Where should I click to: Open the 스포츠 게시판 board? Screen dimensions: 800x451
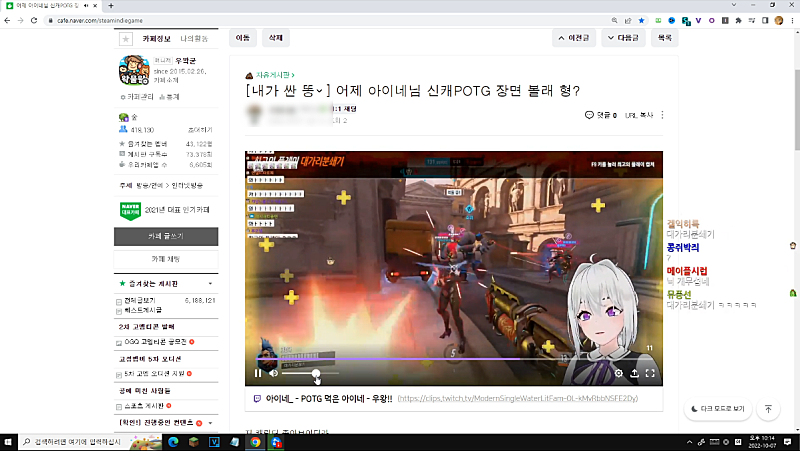point(144,406)
